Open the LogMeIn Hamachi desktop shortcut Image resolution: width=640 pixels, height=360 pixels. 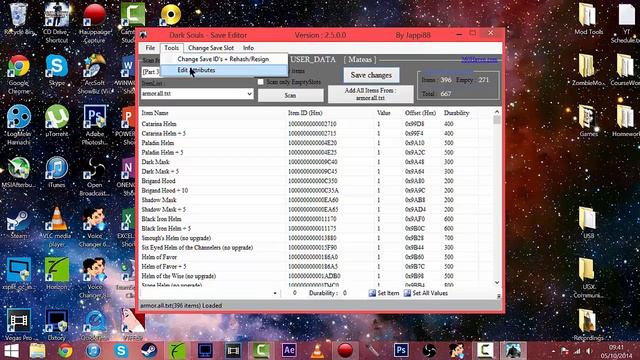pos(19,124)
